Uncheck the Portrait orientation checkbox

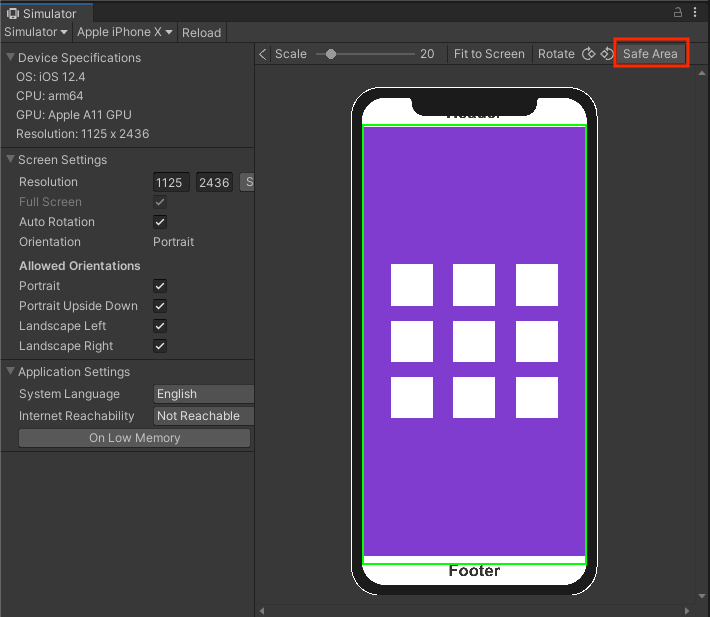coord(160,286)
